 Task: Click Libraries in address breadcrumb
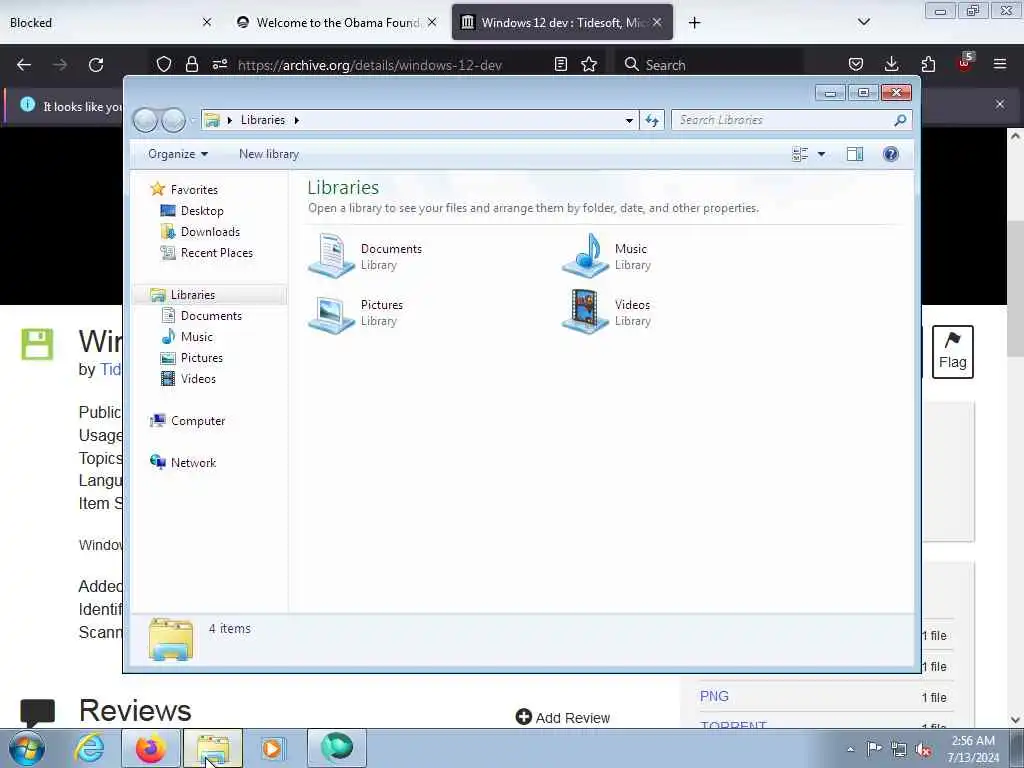[263, 120]
